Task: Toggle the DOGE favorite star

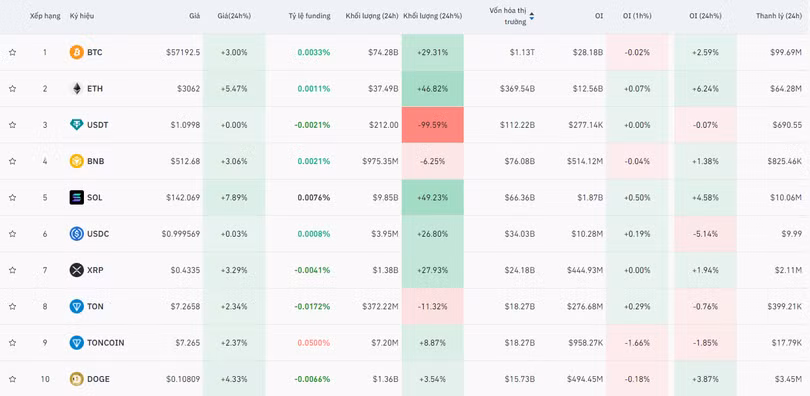Action: 12,379
